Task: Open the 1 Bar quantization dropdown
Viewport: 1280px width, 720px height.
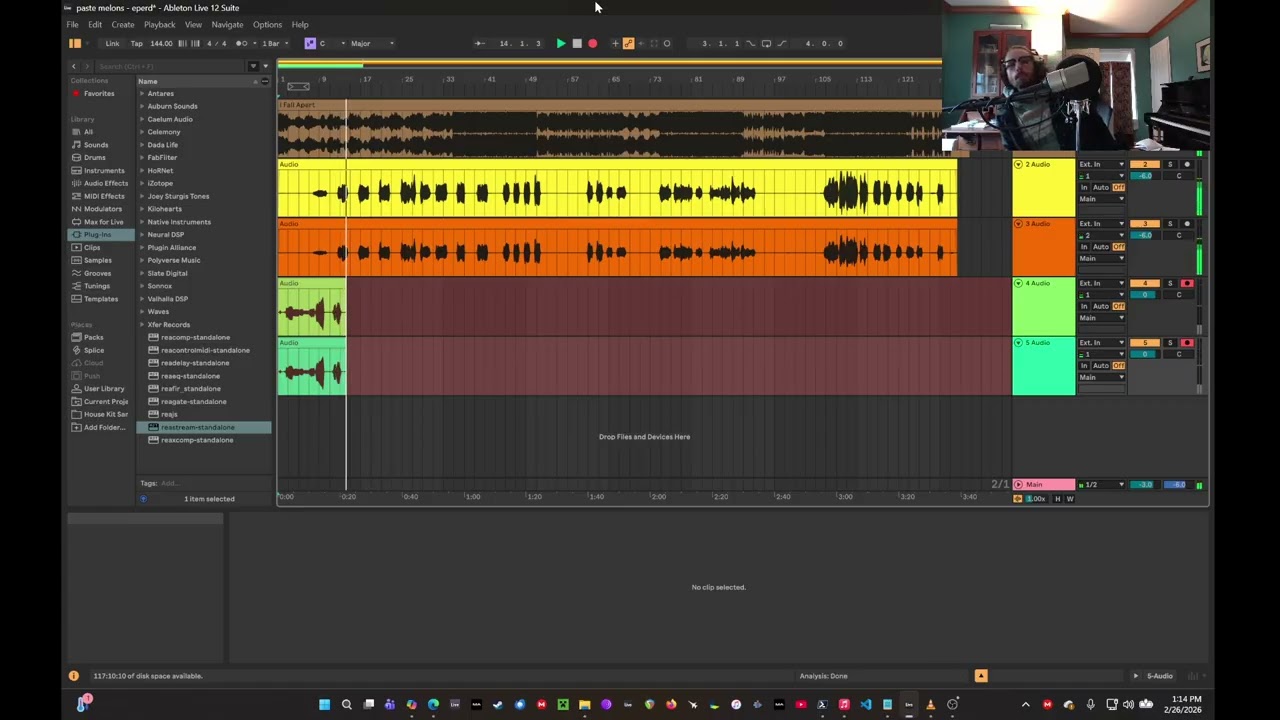Action: [274, 43]
